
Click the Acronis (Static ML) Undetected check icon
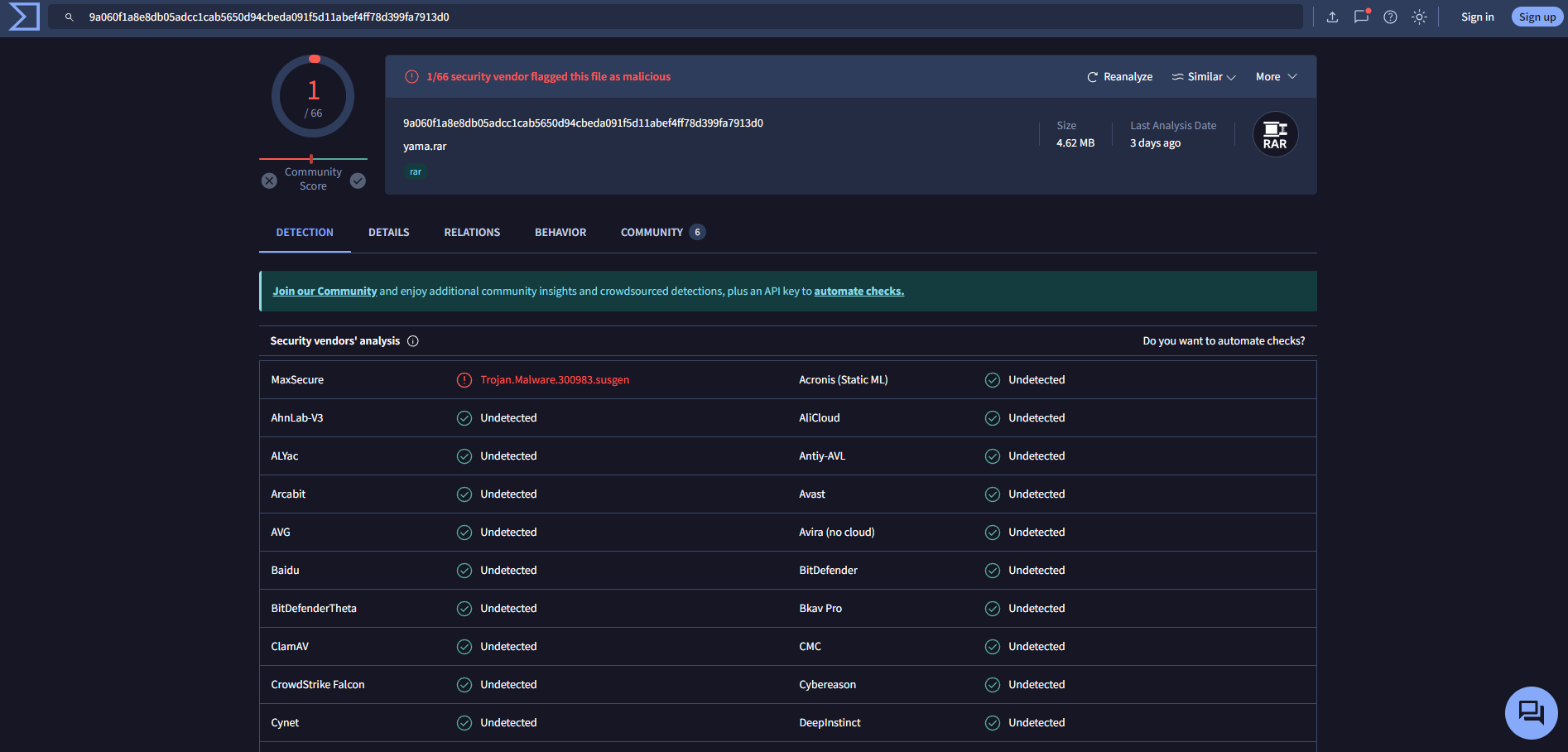pos(993,380)
